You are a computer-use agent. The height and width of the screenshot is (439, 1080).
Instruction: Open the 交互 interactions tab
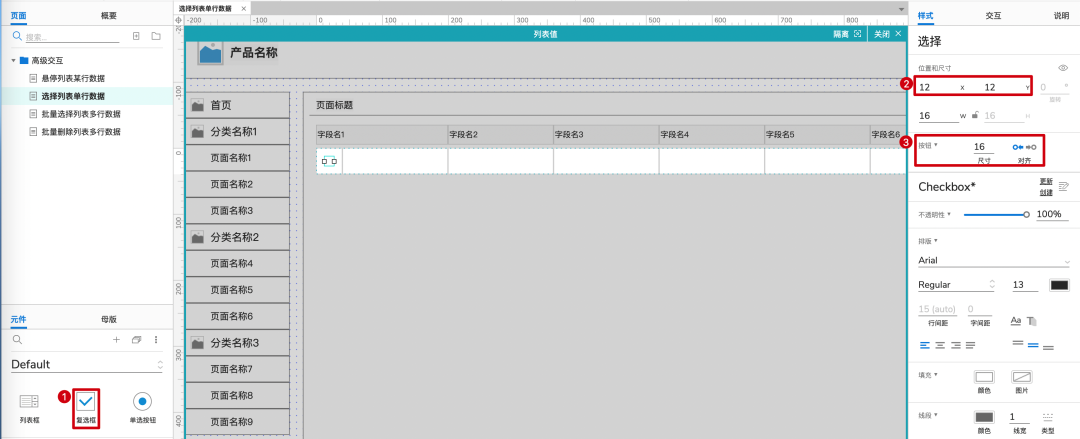coord(993,15)
